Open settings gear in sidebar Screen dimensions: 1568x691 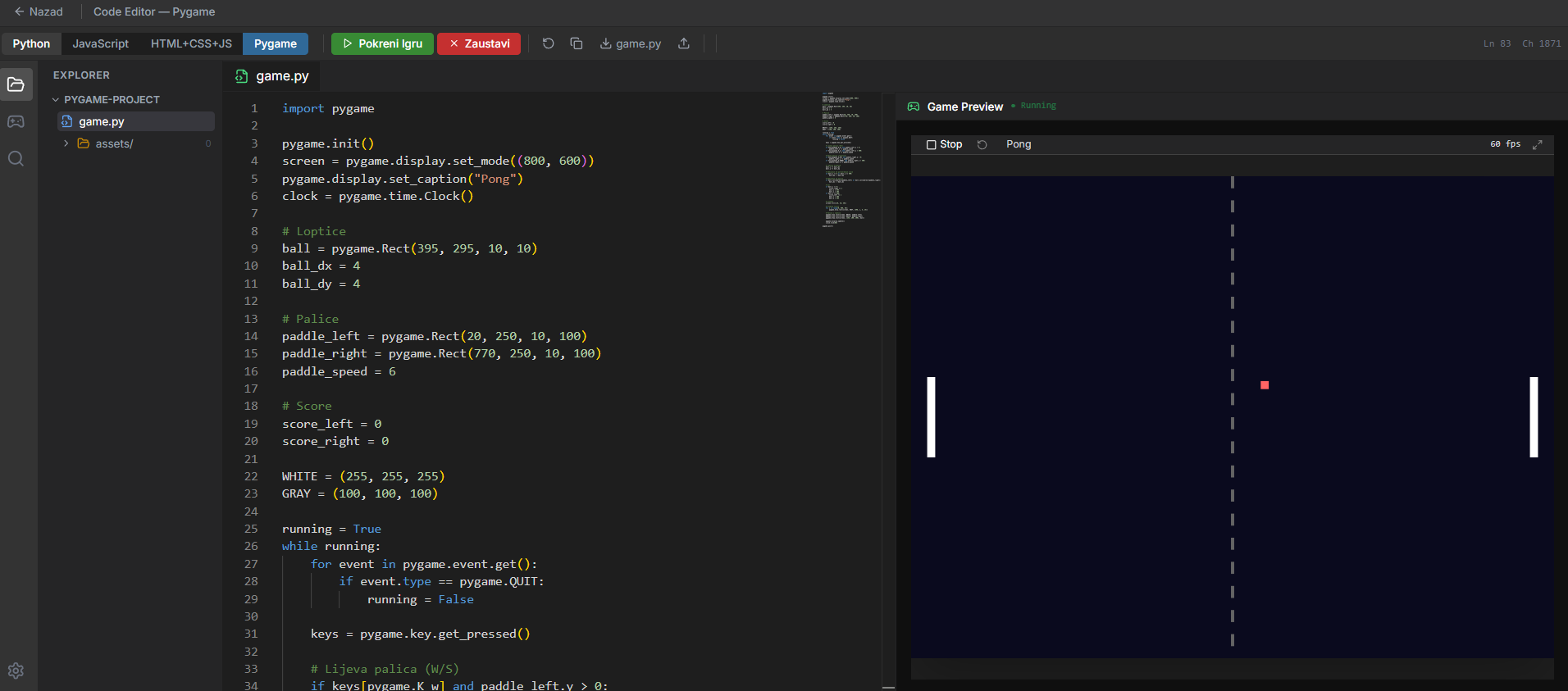click(16, 671)
